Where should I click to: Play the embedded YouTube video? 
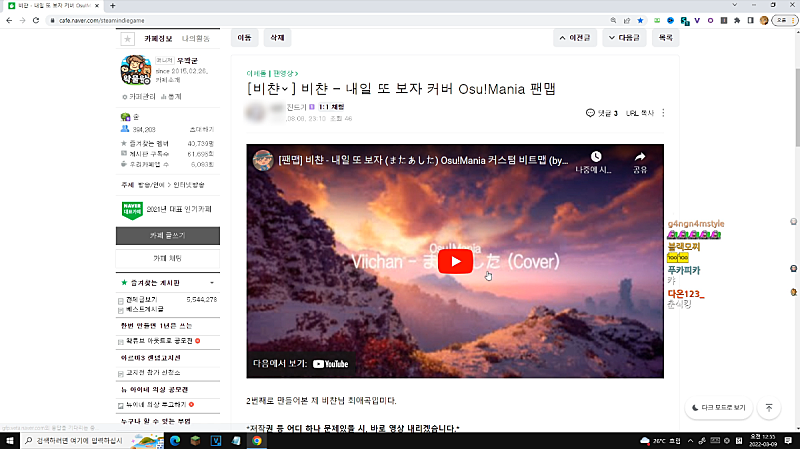point(455,261)
